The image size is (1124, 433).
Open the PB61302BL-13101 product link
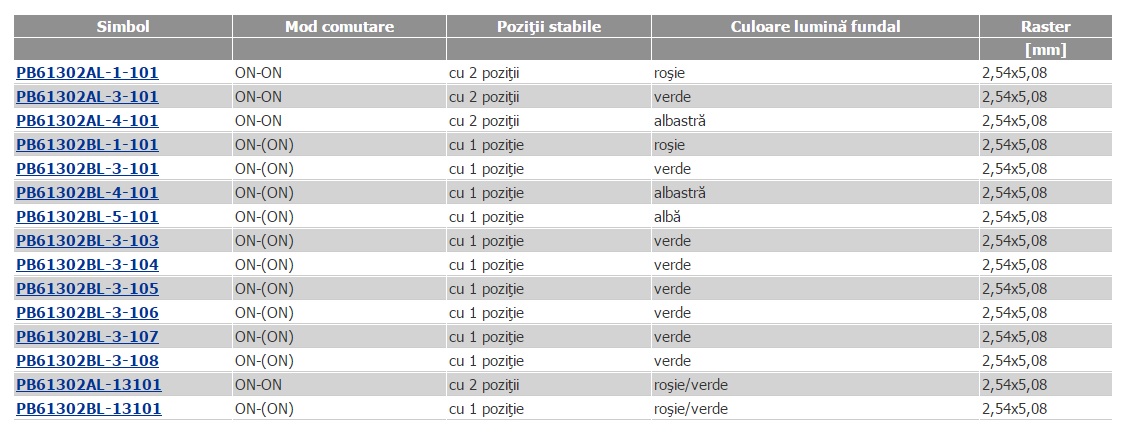tap(89, 409)
